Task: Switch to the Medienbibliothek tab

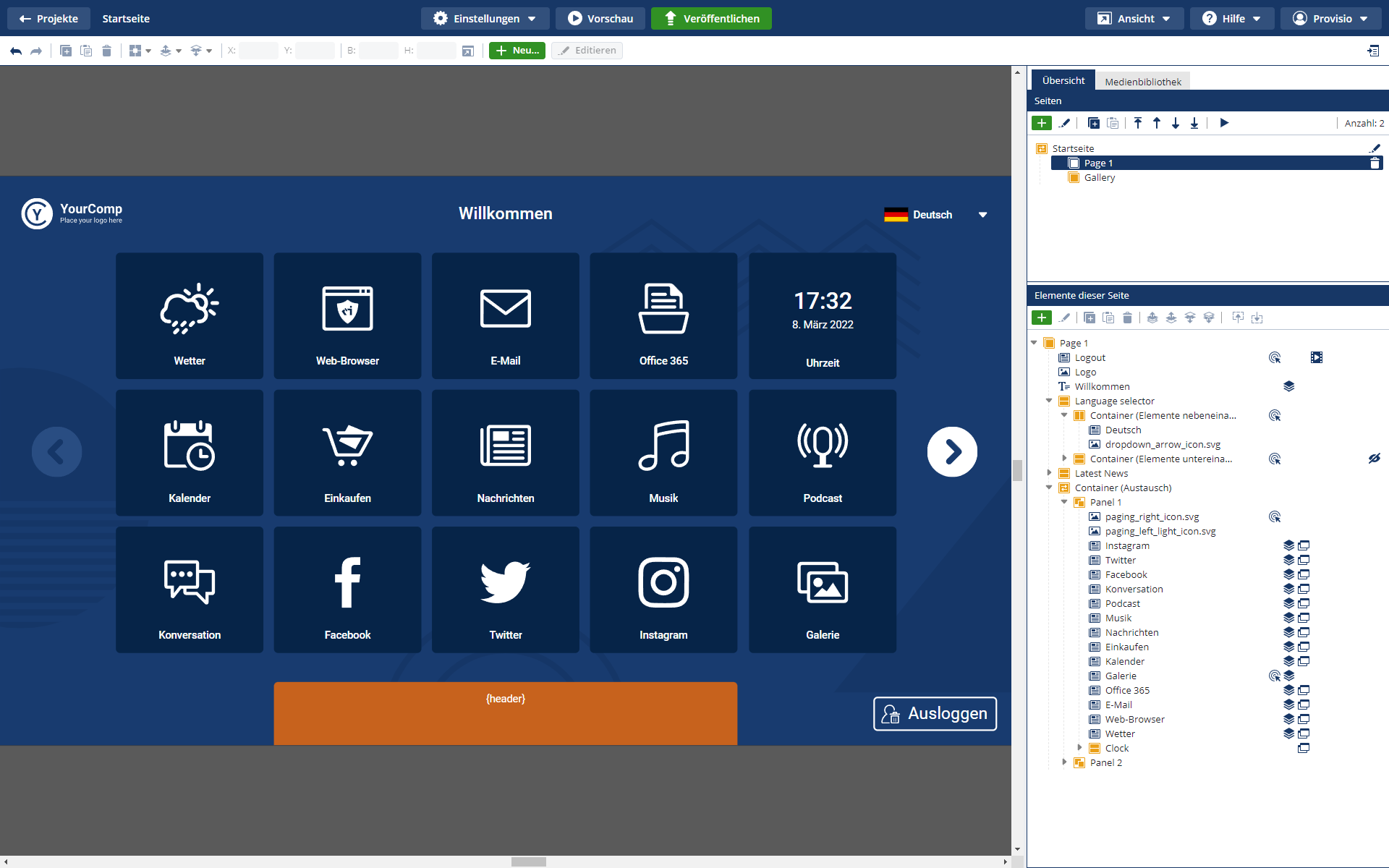Action: click(1142, 82)
